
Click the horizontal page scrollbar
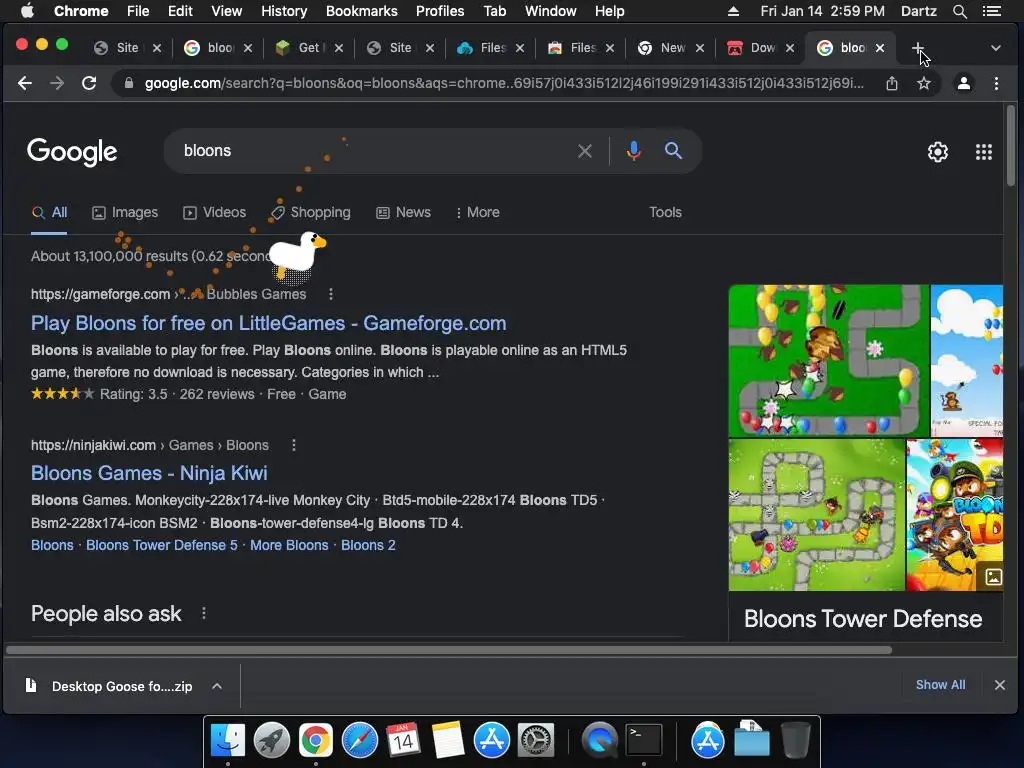[449, 650]
